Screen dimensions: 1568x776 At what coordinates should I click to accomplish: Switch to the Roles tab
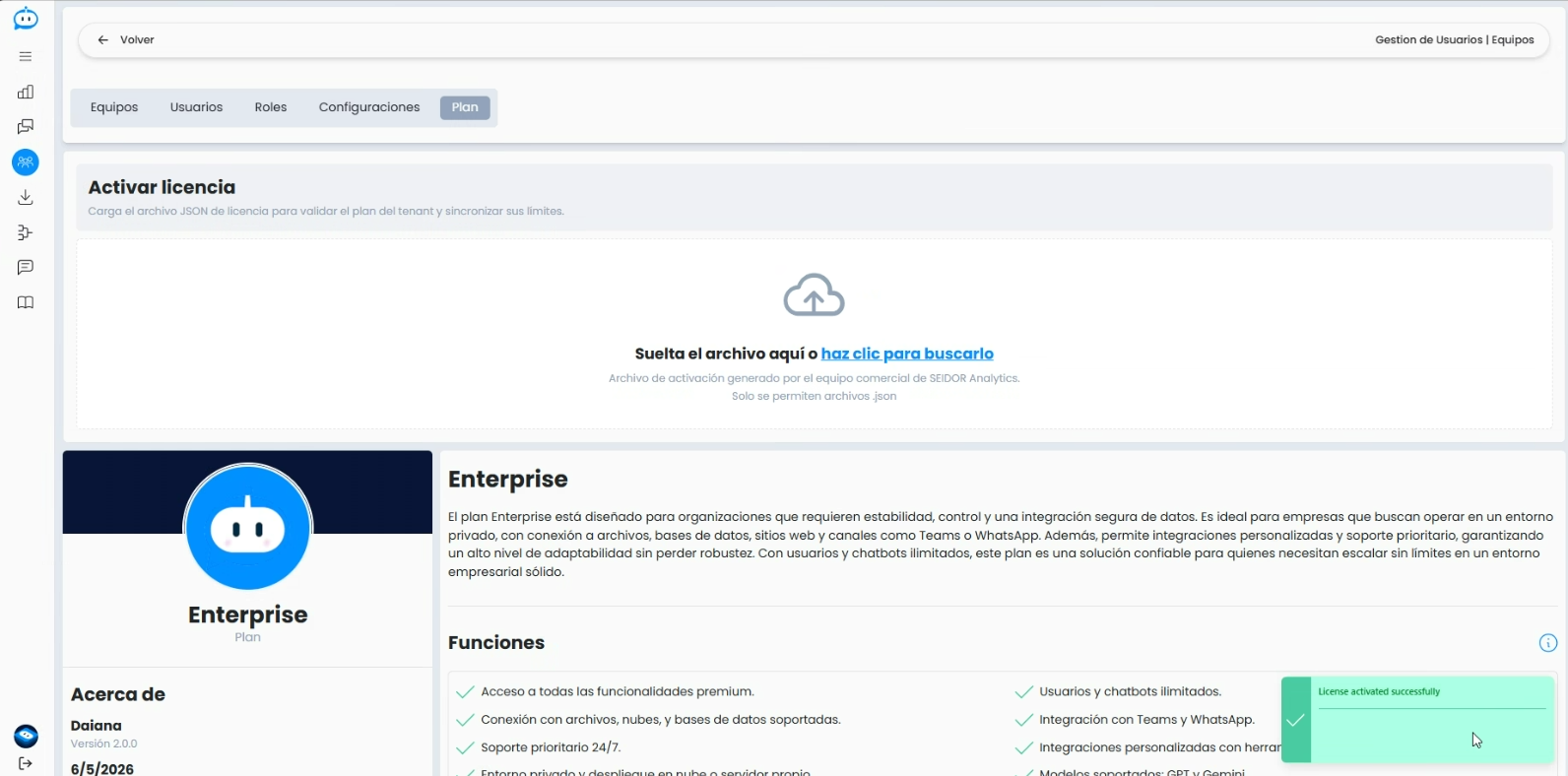pyautogui.click(x=271, y=107)
